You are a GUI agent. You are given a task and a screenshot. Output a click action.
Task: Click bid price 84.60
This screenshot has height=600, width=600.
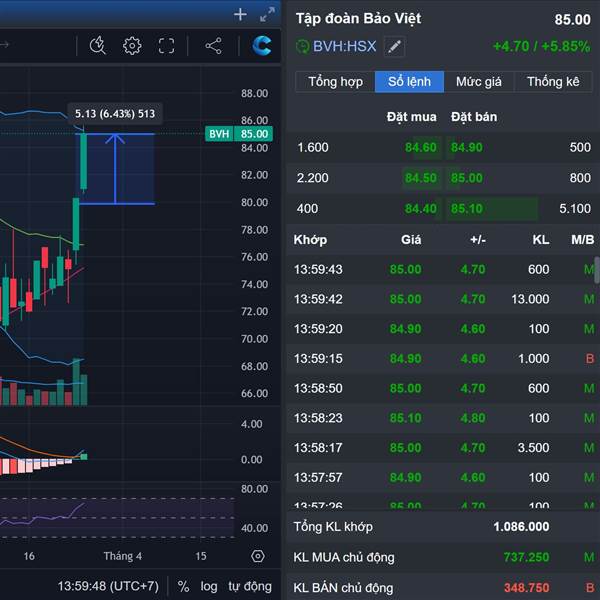[x=421, y=147]
